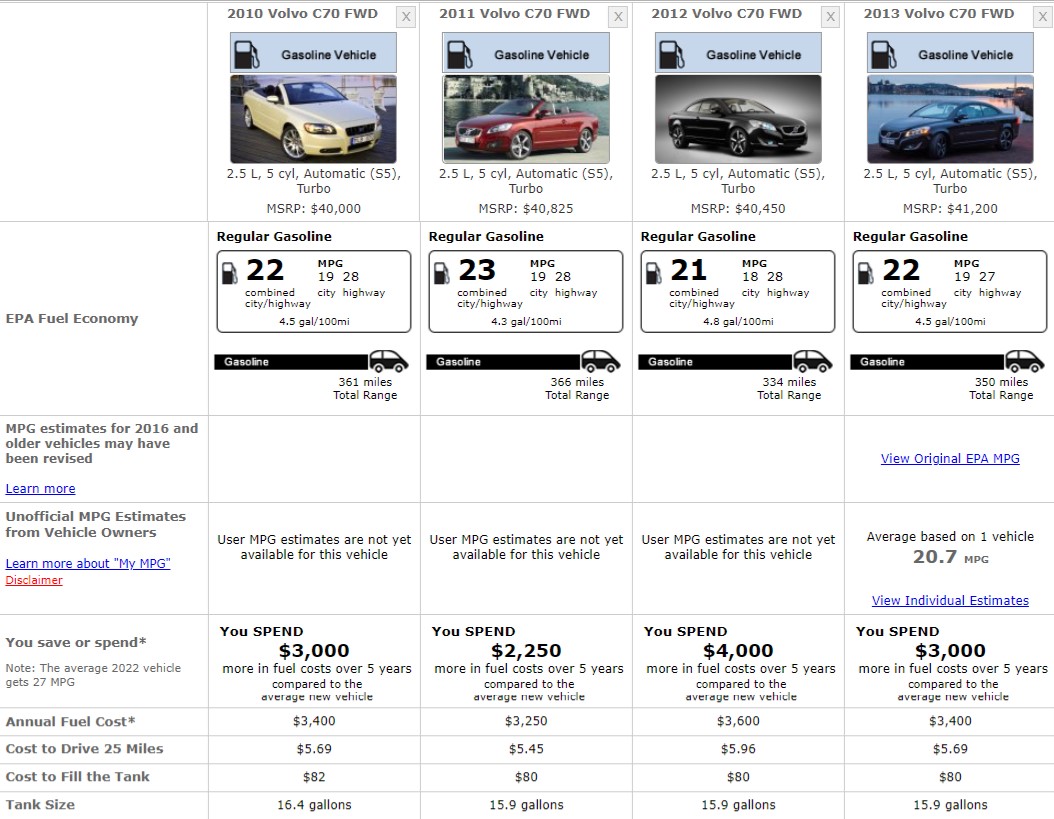Click the 16.4 gallons tank size
The width and height of the screenshot is (1054, 819).
click(x=314, y=805)
